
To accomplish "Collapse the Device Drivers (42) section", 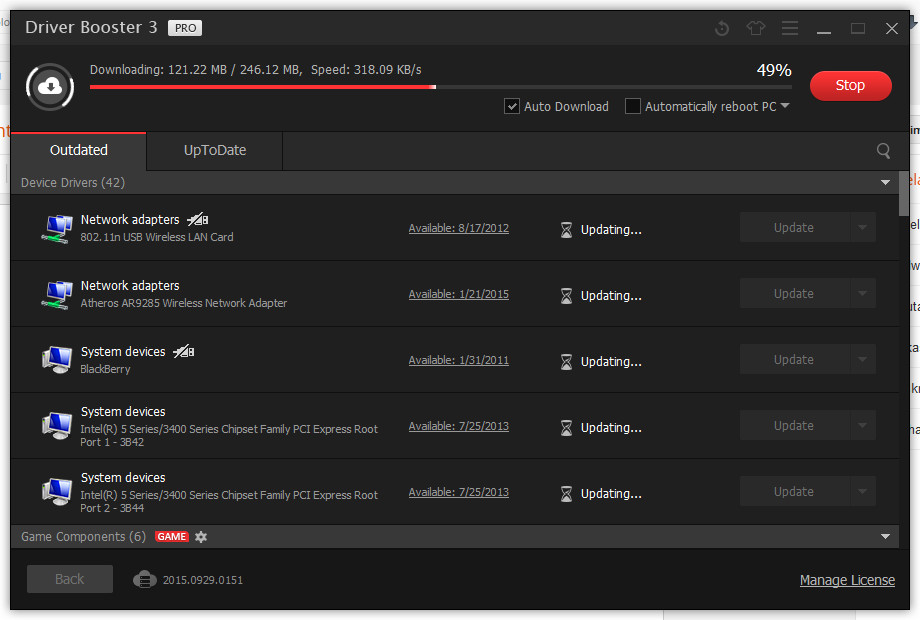I will coord(885,182).
